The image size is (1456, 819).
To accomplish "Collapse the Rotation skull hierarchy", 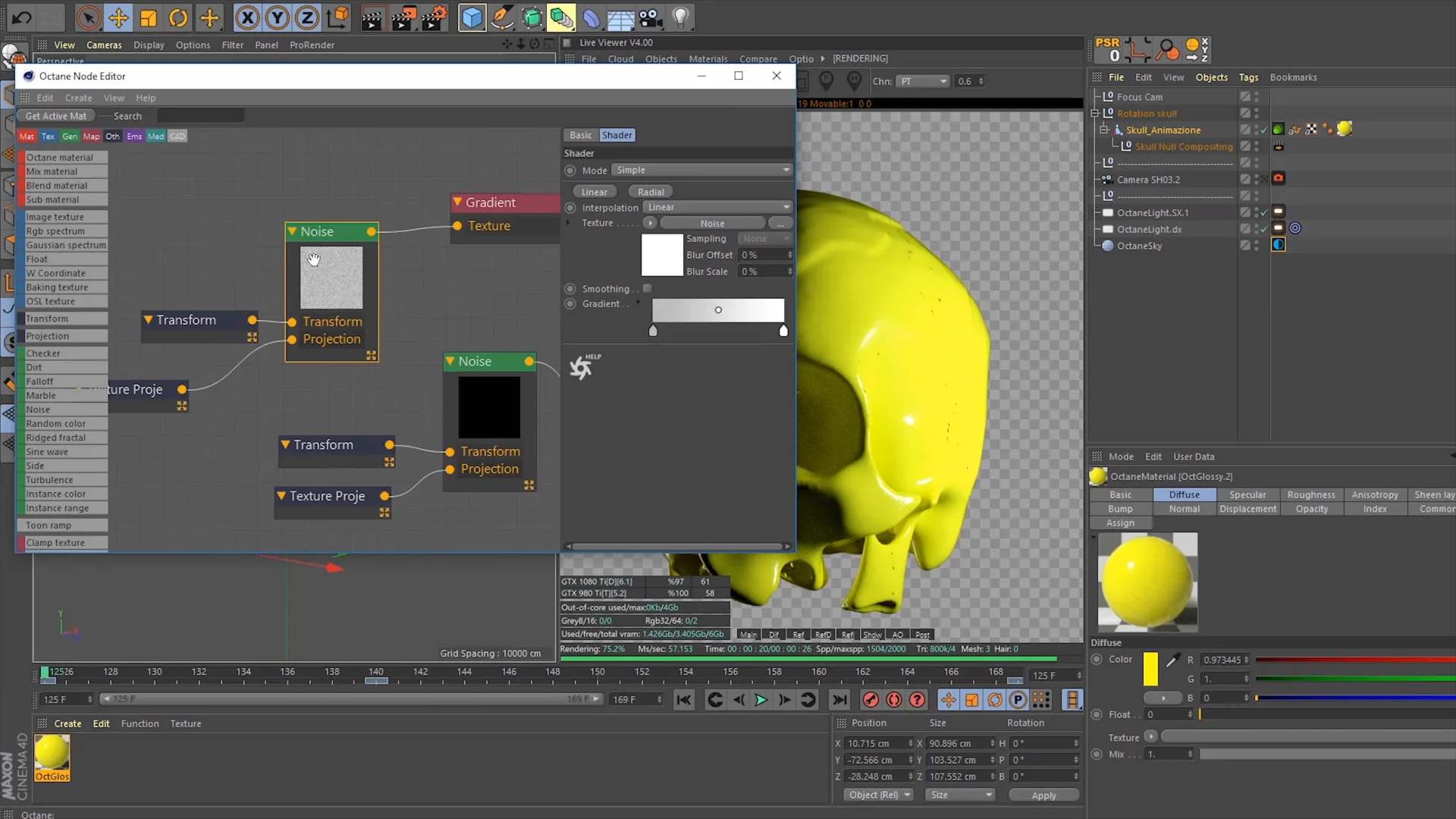I will click(x=1095, y=112).
